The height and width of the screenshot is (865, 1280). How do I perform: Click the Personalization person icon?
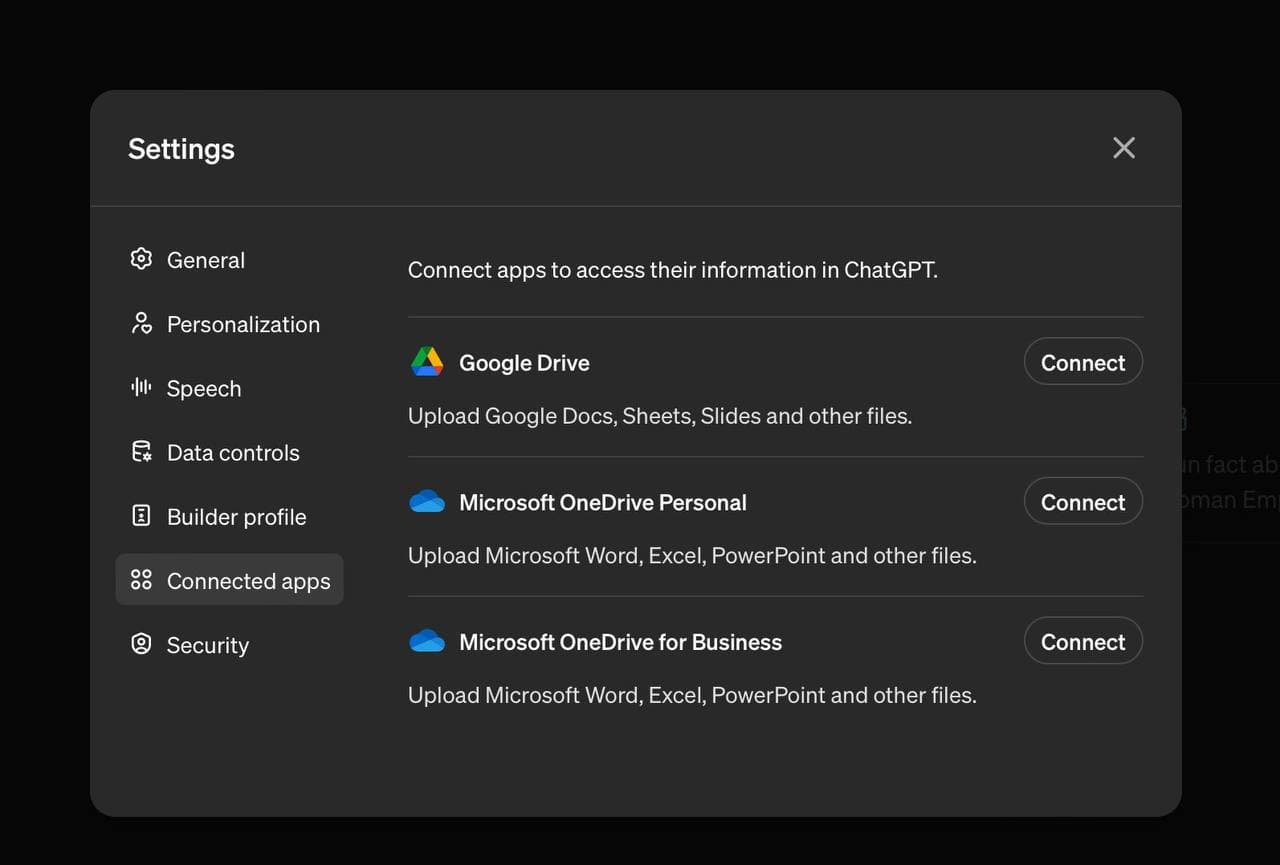[x=141, y=323]
